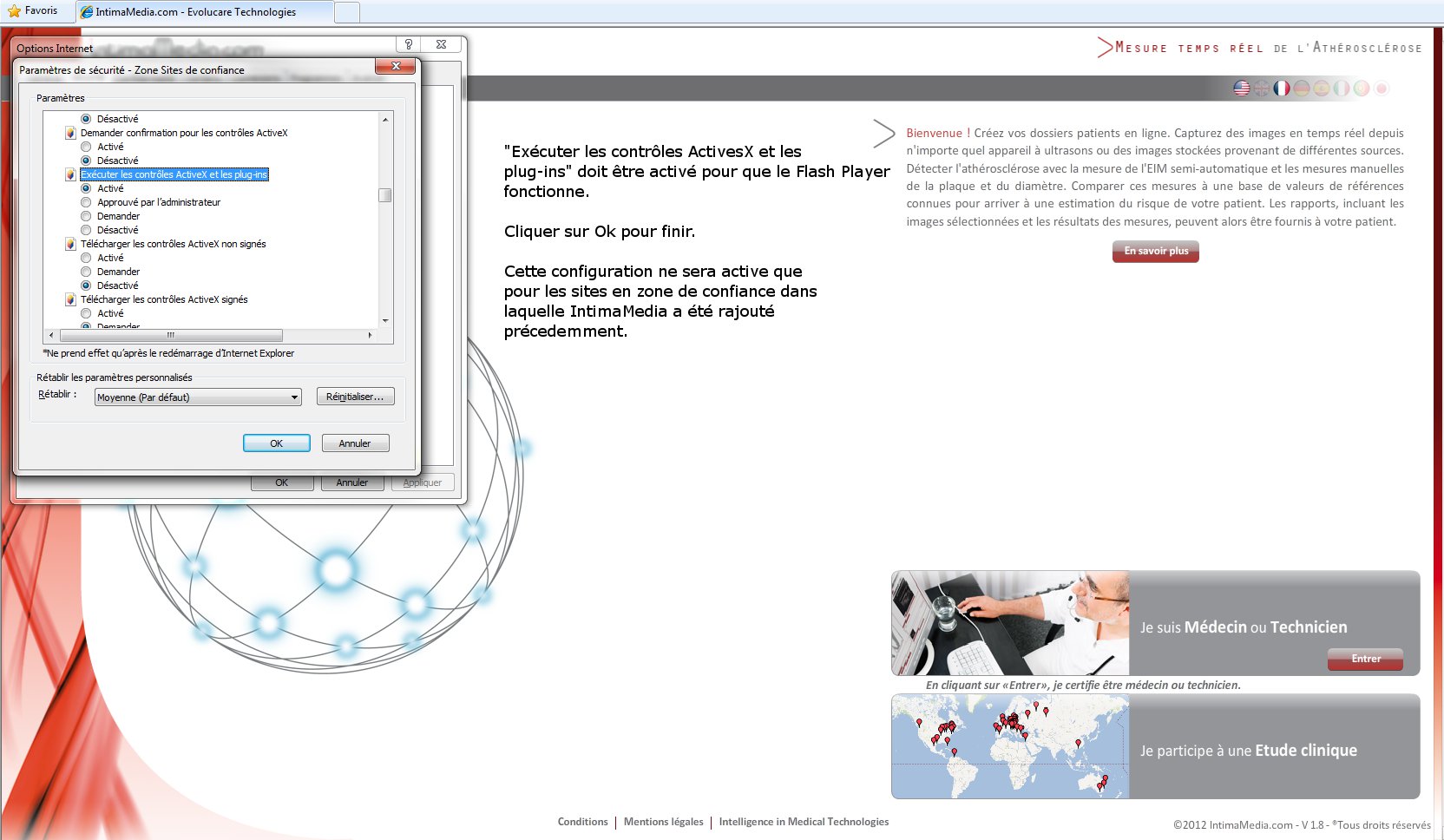The width and height of the screenshot is (1444, 840).
Task: Select 'Approuvé par l'administrateur' radio option
Action: pos(86,202)
